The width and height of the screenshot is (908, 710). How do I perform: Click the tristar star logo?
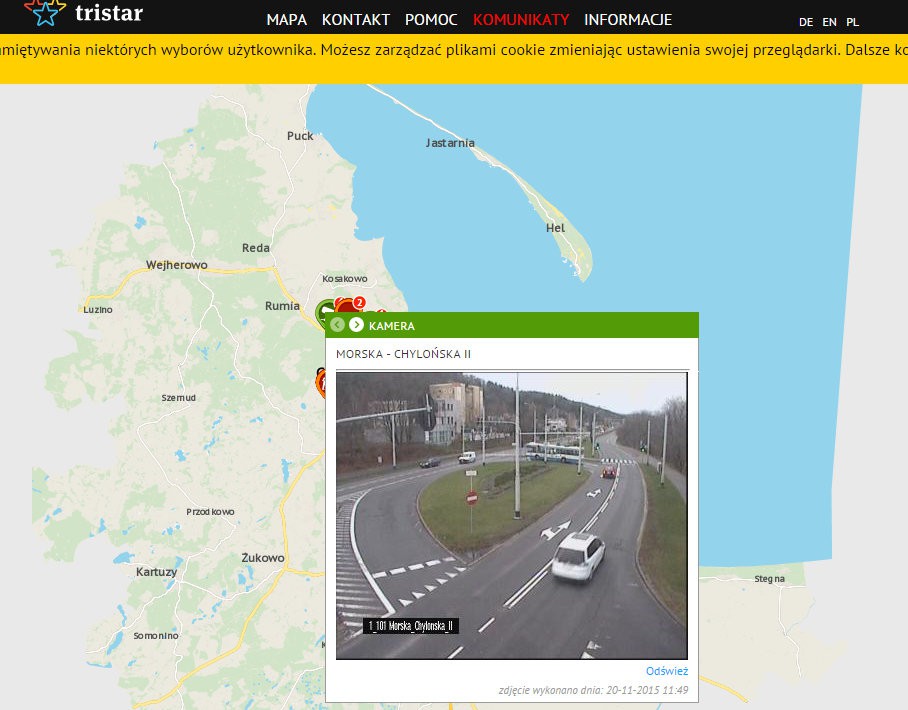coord(44,13)
